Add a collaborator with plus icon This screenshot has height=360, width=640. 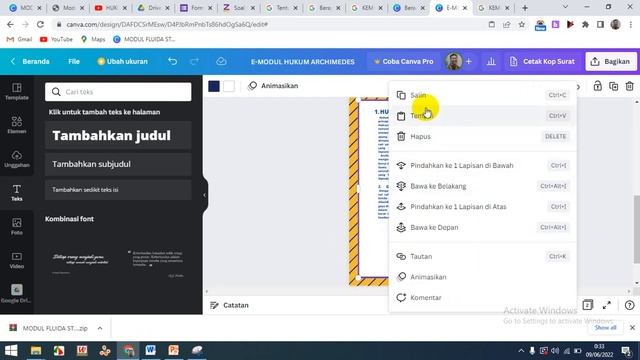click(x=469, y=61)
